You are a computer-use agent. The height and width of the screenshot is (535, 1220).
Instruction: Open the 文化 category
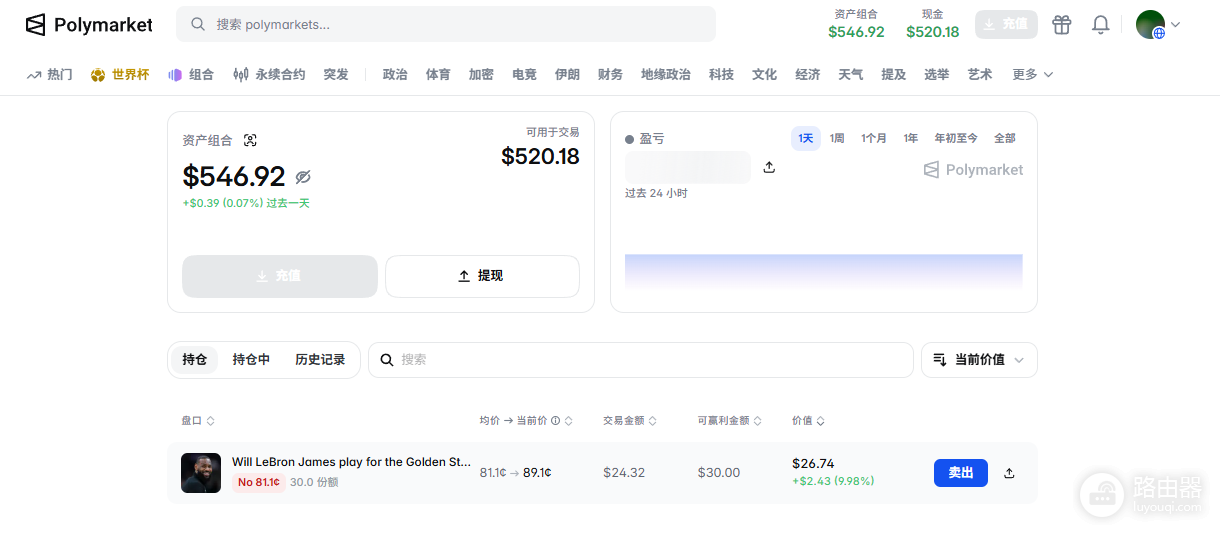tap(764, 74)
